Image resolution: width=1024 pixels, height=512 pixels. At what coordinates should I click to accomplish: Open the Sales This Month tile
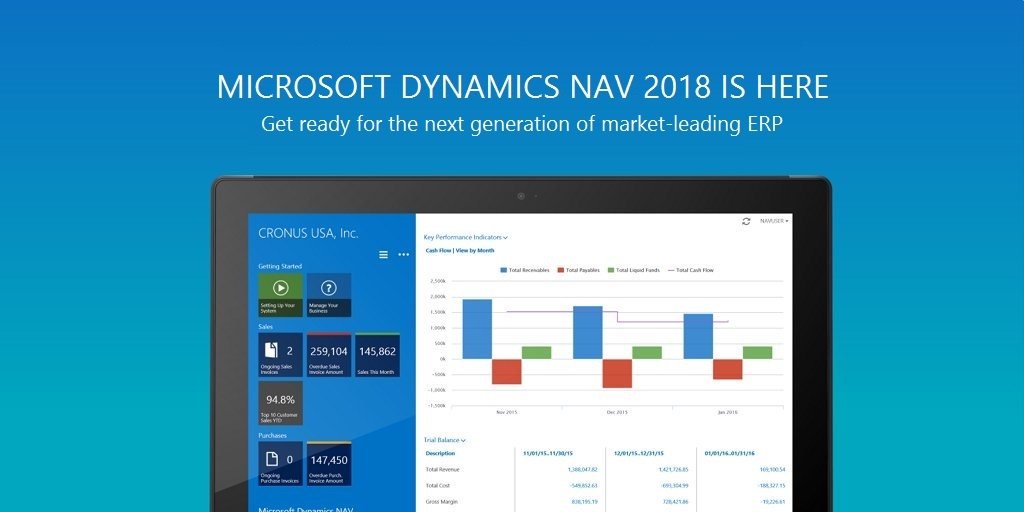click(377, 355)
